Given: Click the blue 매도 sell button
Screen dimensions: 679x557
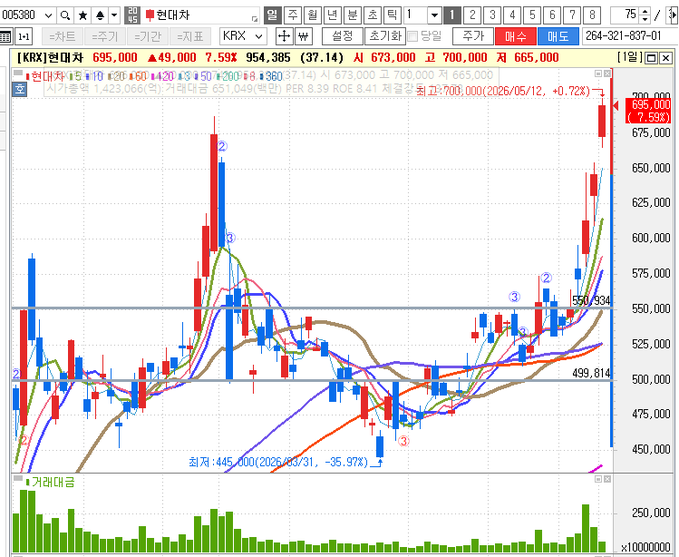Looking at the screenshot, I should (x=558, y=36).
